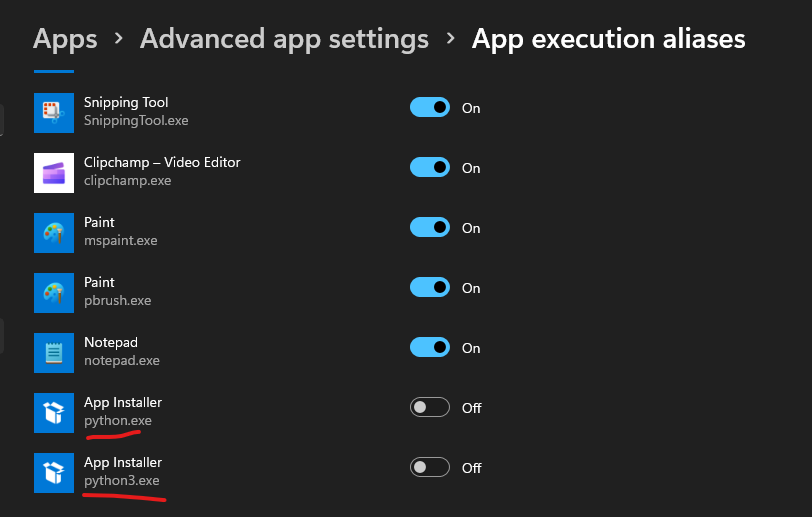Click the Snipping Tool app icon
812x517 pixels.
(x=54, y=113)
